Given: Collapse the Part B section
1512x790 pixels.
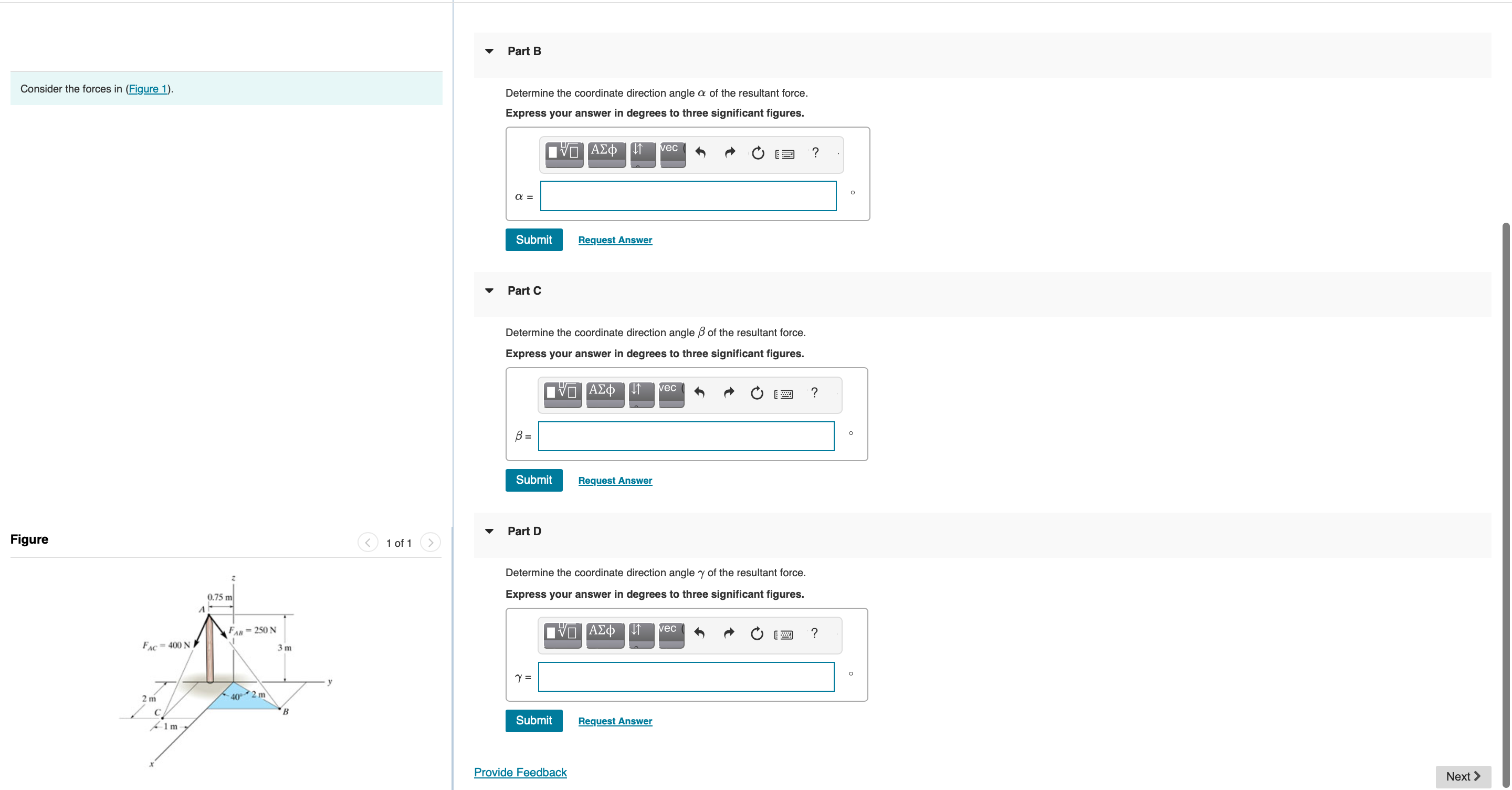Looking at the screenshot, I should tap(489, 51).
